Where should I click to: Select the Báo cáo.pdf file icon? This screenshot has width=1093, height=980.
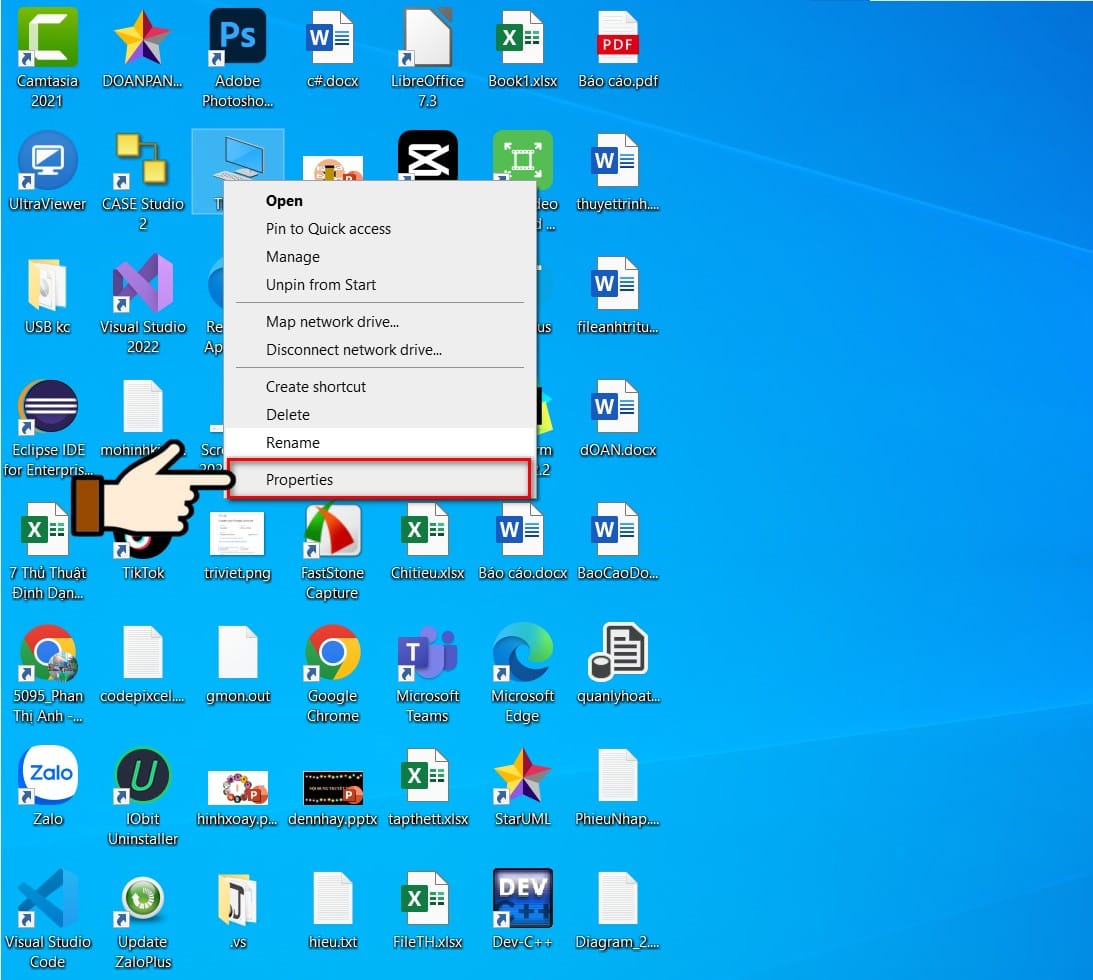coord(618,38)
